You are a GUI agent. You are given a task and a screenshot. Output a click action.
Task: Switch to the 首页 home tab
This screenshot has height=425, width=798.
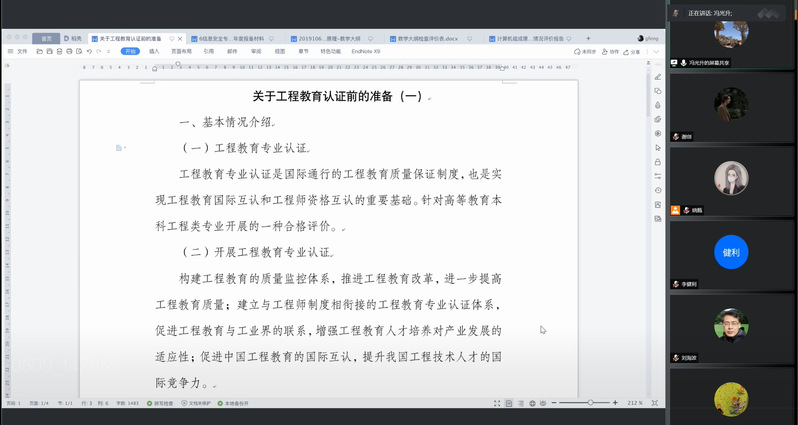(x=46, y=38)
